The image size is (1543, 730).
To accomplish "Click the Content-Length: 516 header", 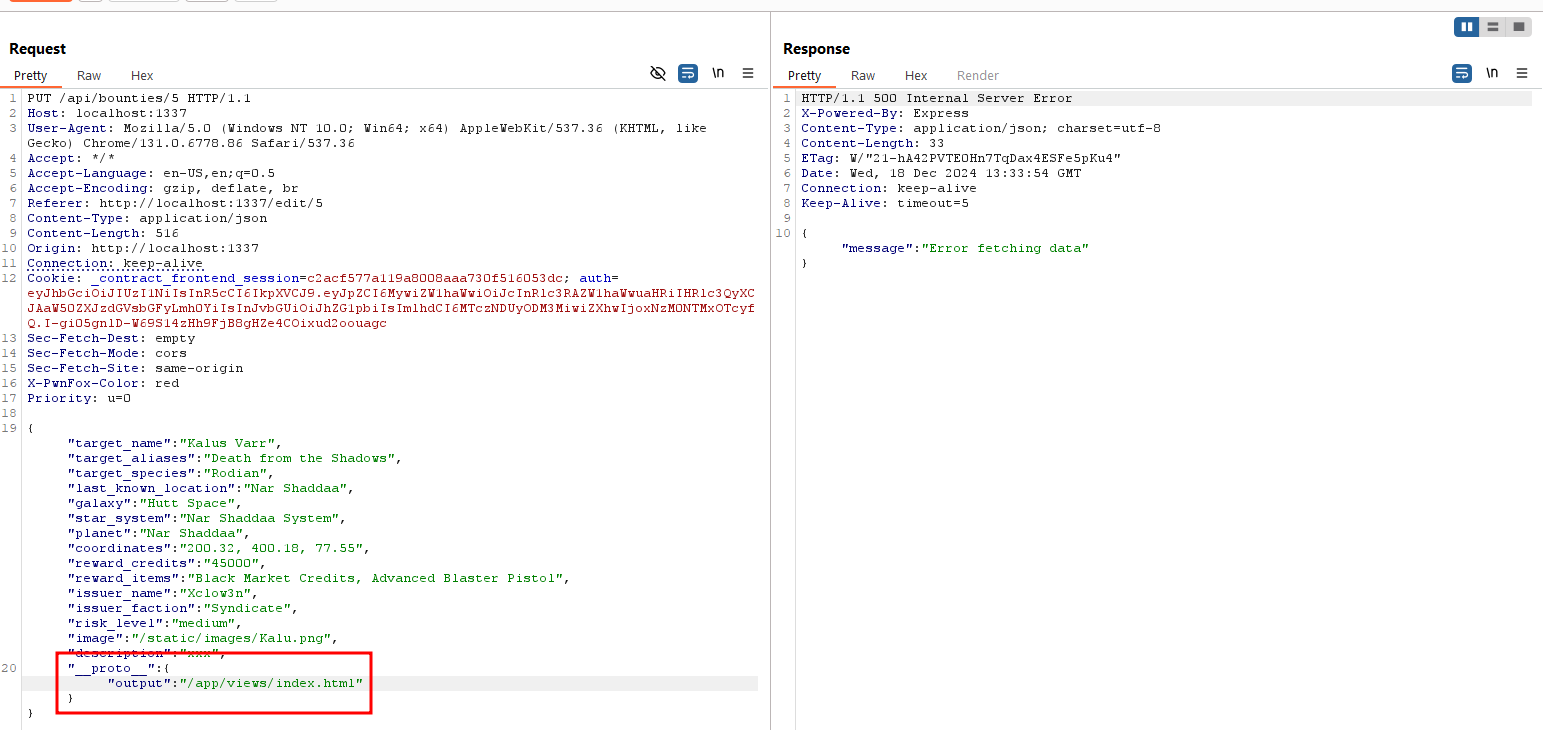I will tap(103, 233).
